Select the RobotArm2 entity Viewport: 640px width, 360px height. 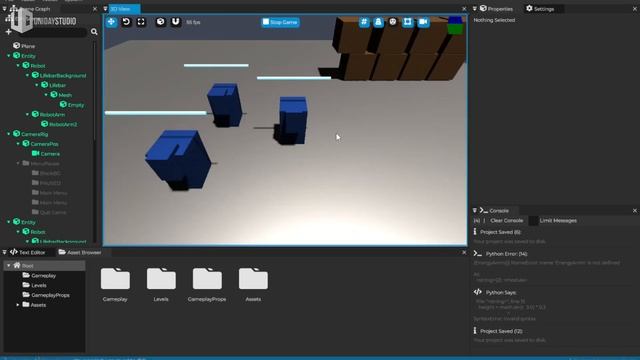(63, 124)
